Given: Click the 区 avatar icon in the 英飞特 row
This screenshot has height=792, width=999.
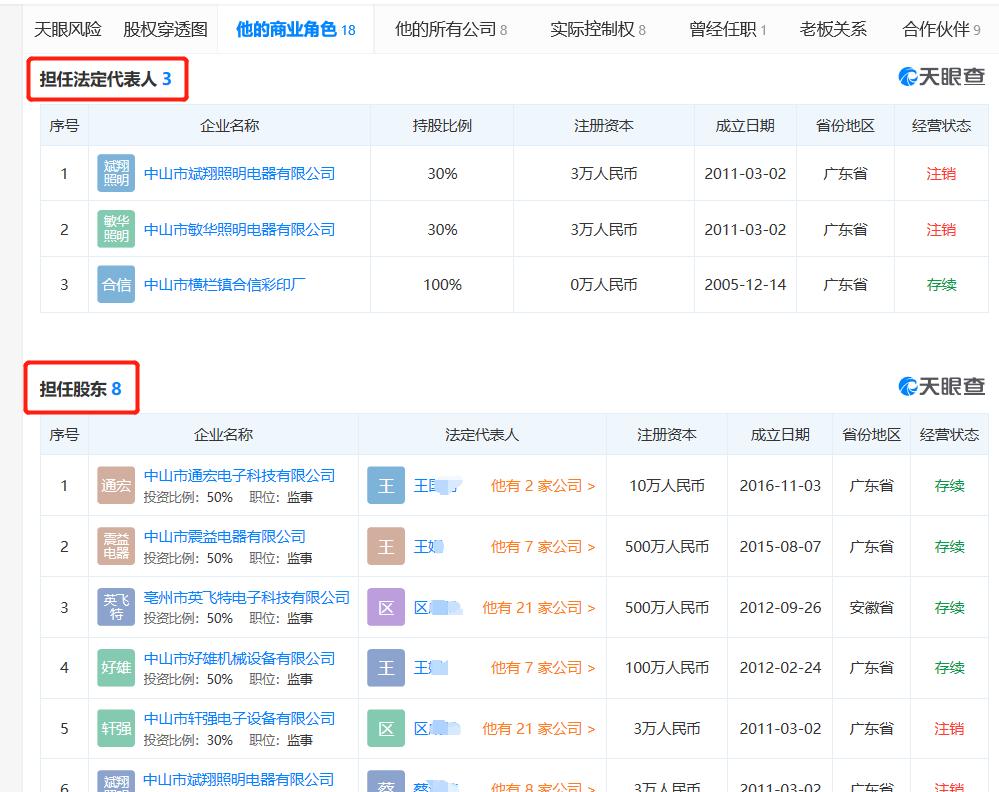Looking at the screenshot, I should click(x=385, y=607).
